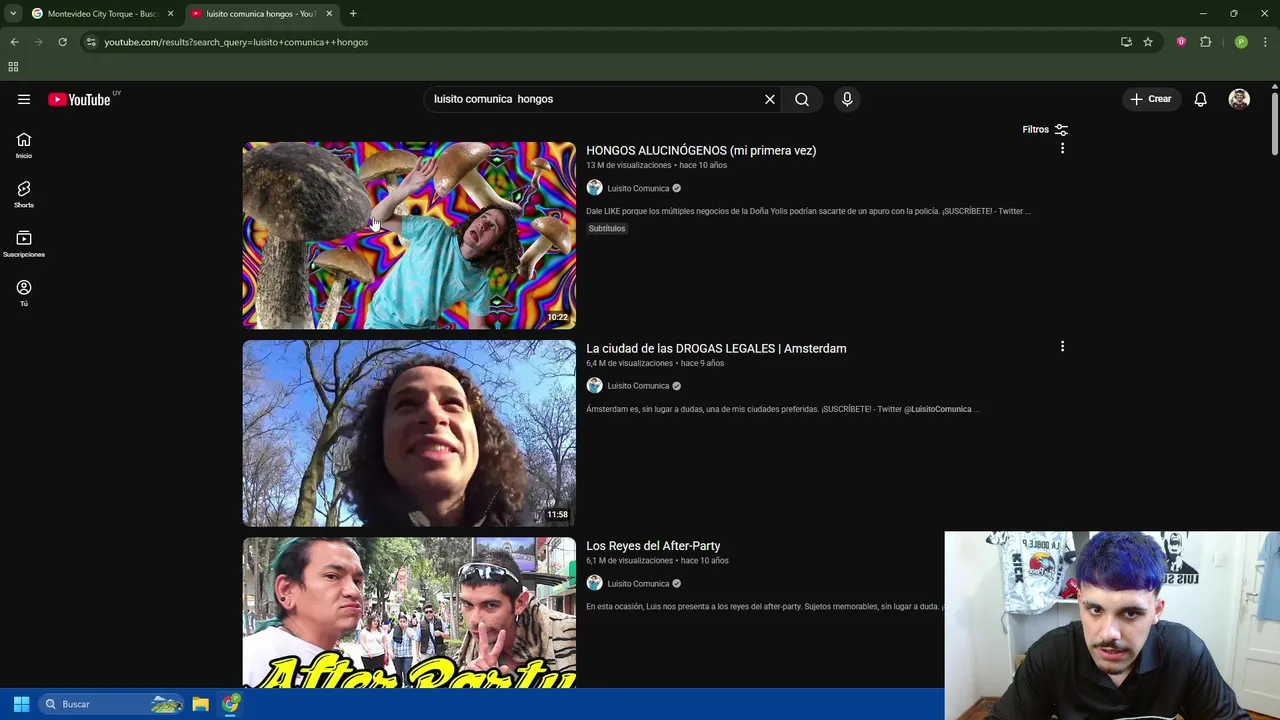Reload the current page
Image resolution: width=1280 pixels, height=720 pixels.
62,42
